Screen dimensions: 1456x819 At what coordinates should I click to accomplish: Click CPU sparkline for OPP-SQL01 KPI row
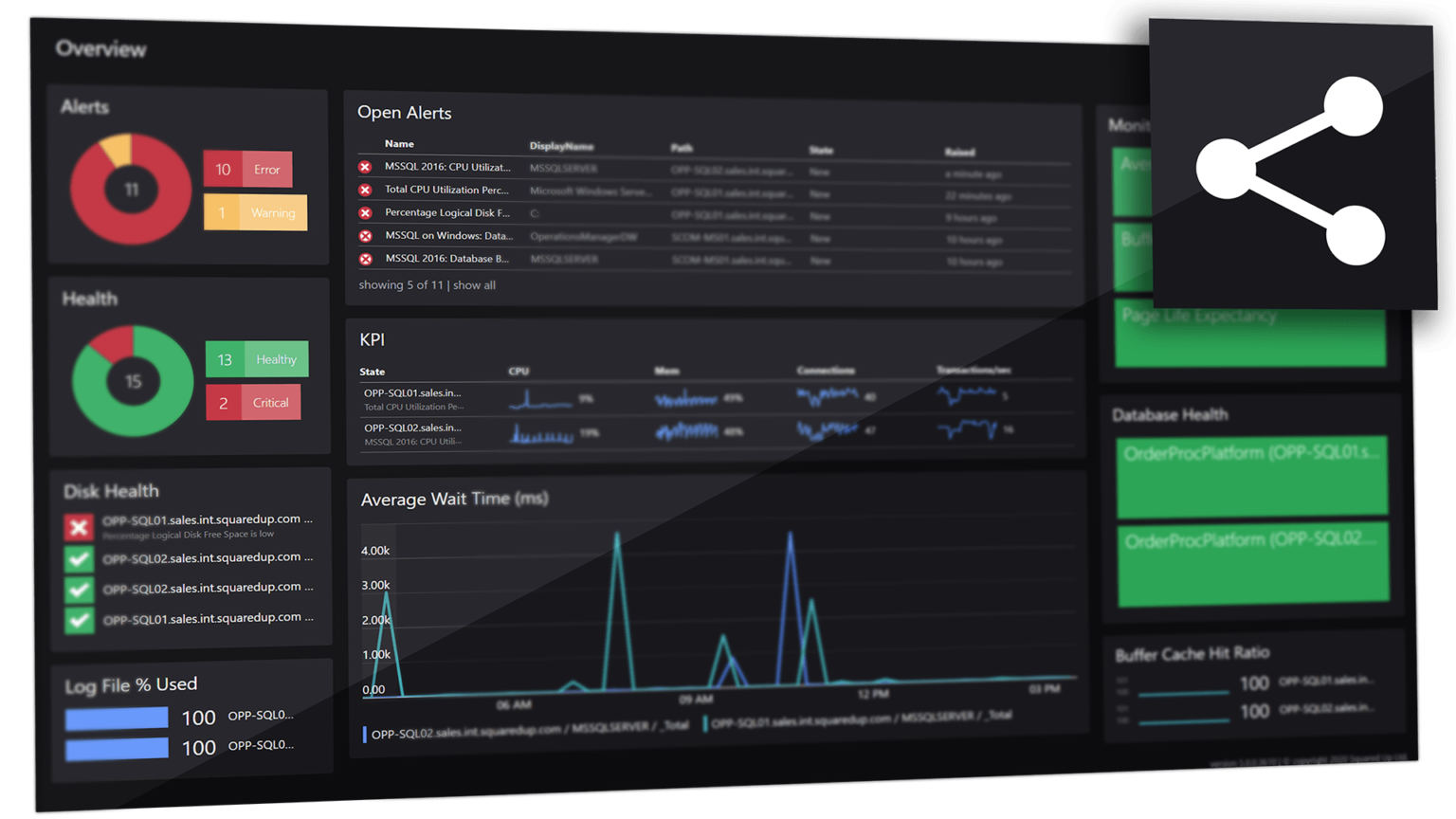pyautogui.click(x=540, y=399)
